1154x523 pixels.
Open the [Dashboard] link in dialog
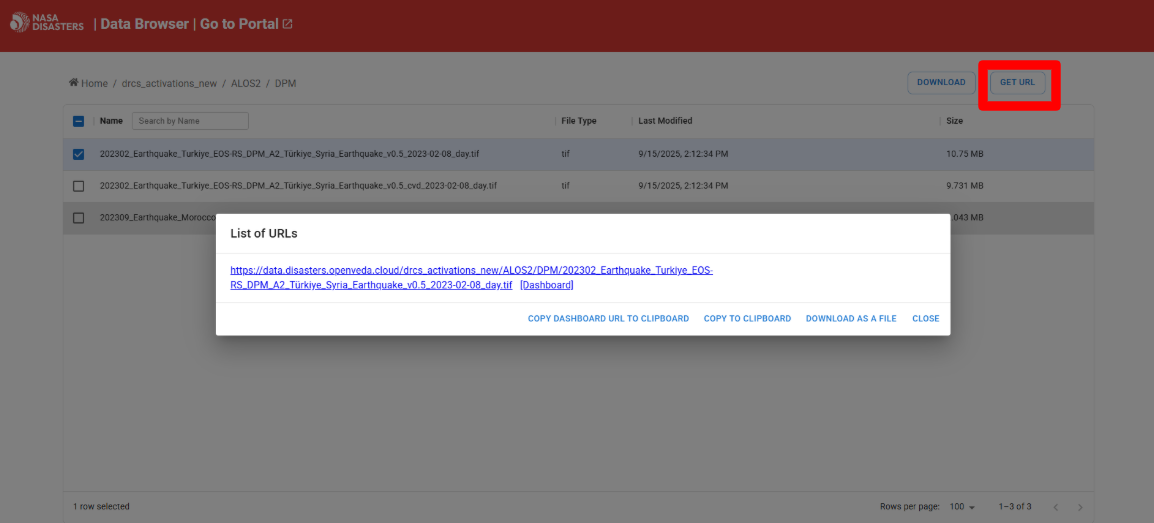tap(547, 285)
